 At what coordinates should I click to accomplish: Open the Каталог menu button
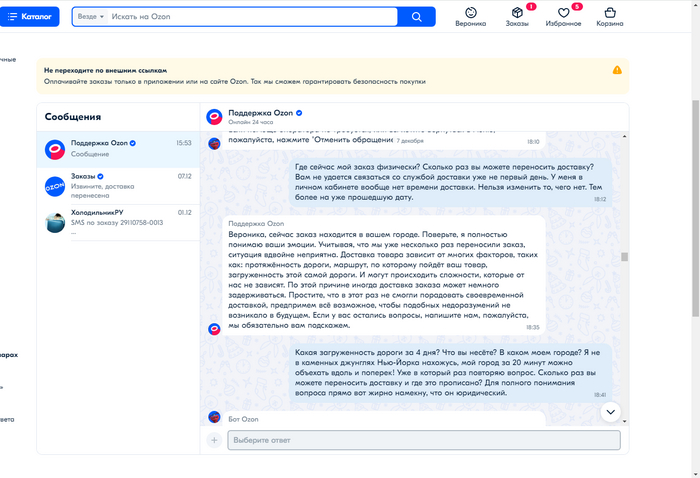pyautogui.click(x=29, y=17)
